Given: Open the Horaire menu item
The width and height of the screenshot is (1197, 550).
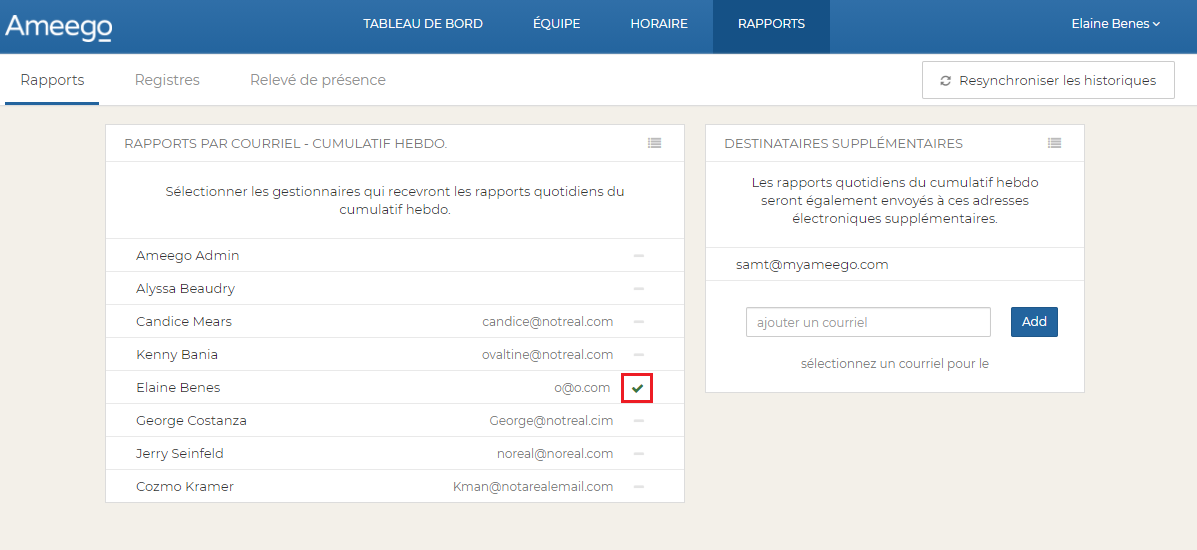Looking at the screenshot, I should click(x=659, y=24).
